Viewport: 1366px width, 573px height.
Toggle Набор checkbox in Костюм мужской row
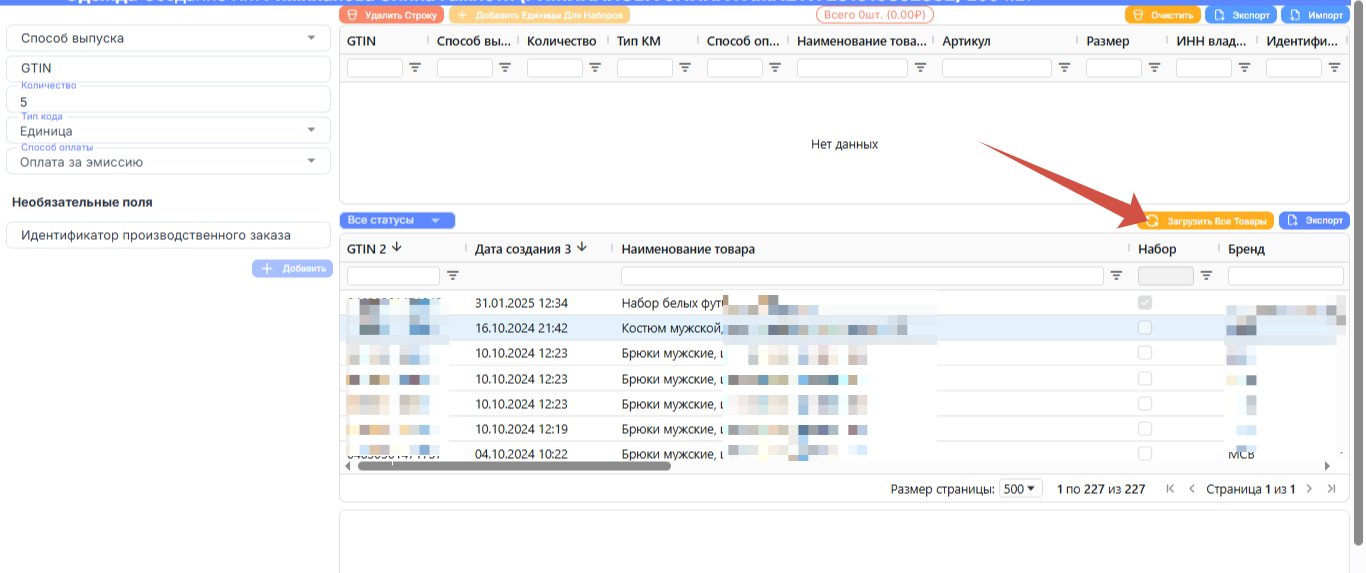(1145, 328)
